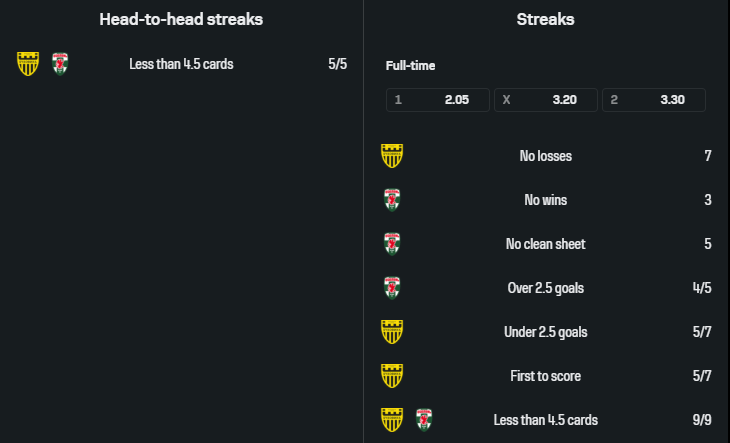
Task: Click green-red team crest in head-to-head streaks
Action: (60, 64)
